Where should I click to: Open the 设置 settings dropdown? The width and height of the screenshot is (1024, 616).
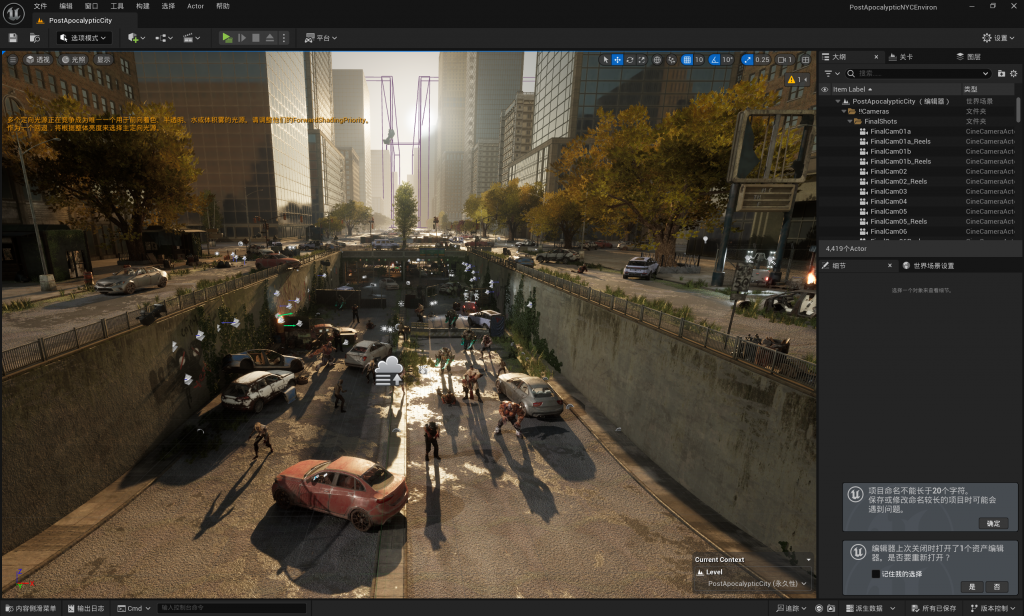[x=999, y=38]
